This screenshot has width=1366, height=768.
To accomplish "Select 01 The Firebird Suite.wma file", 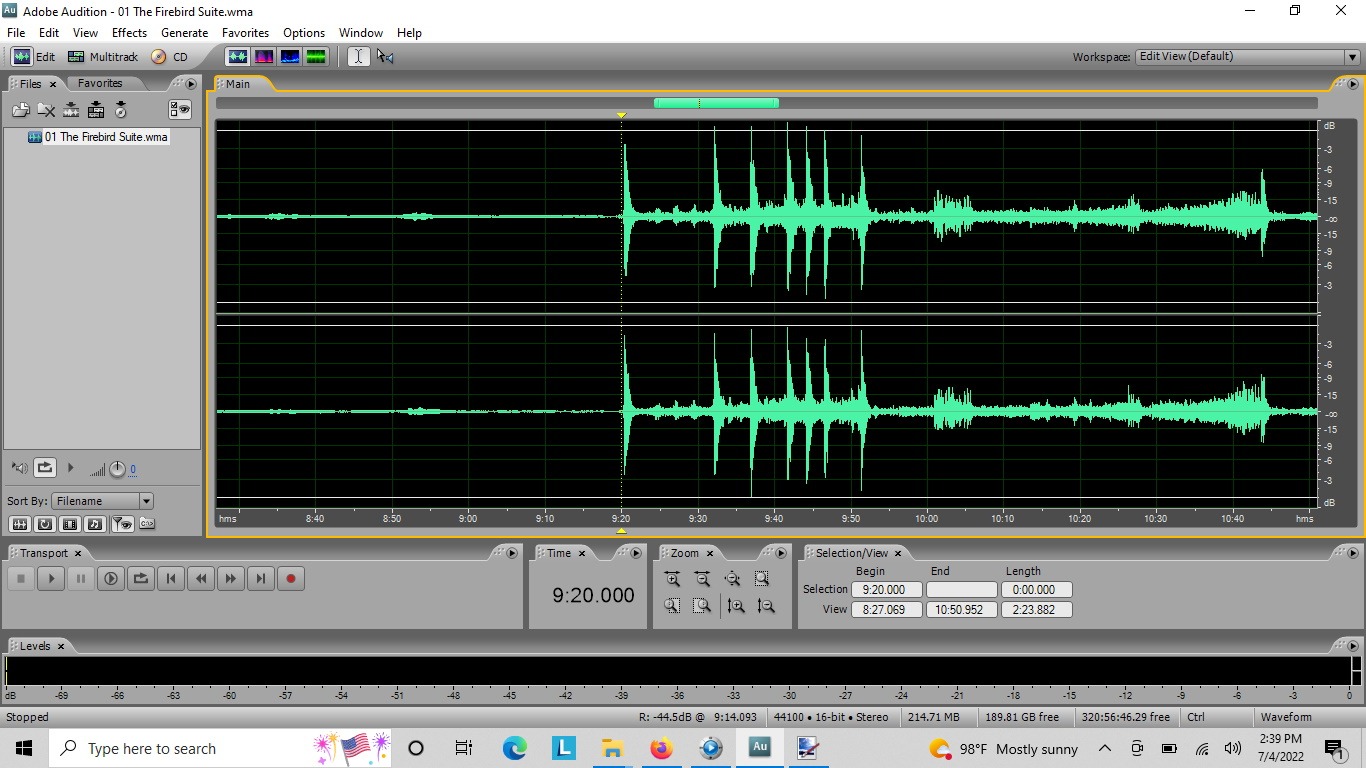I will point(98,137).
